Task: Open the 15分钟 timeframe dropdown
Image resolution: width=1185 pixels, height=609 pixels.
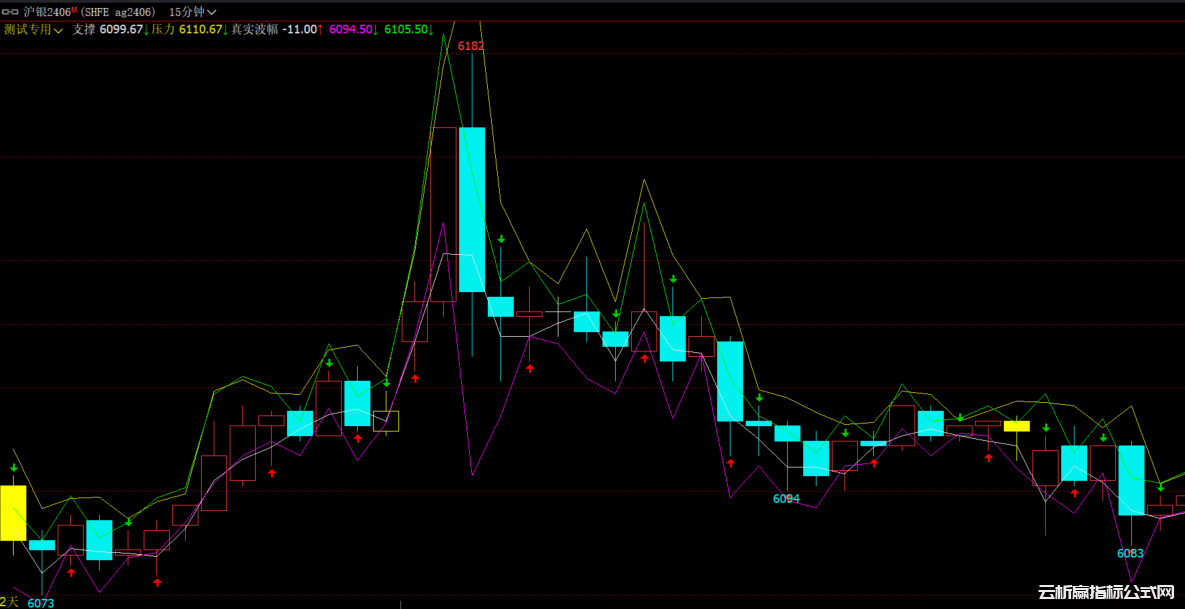Action: (193, 12)
